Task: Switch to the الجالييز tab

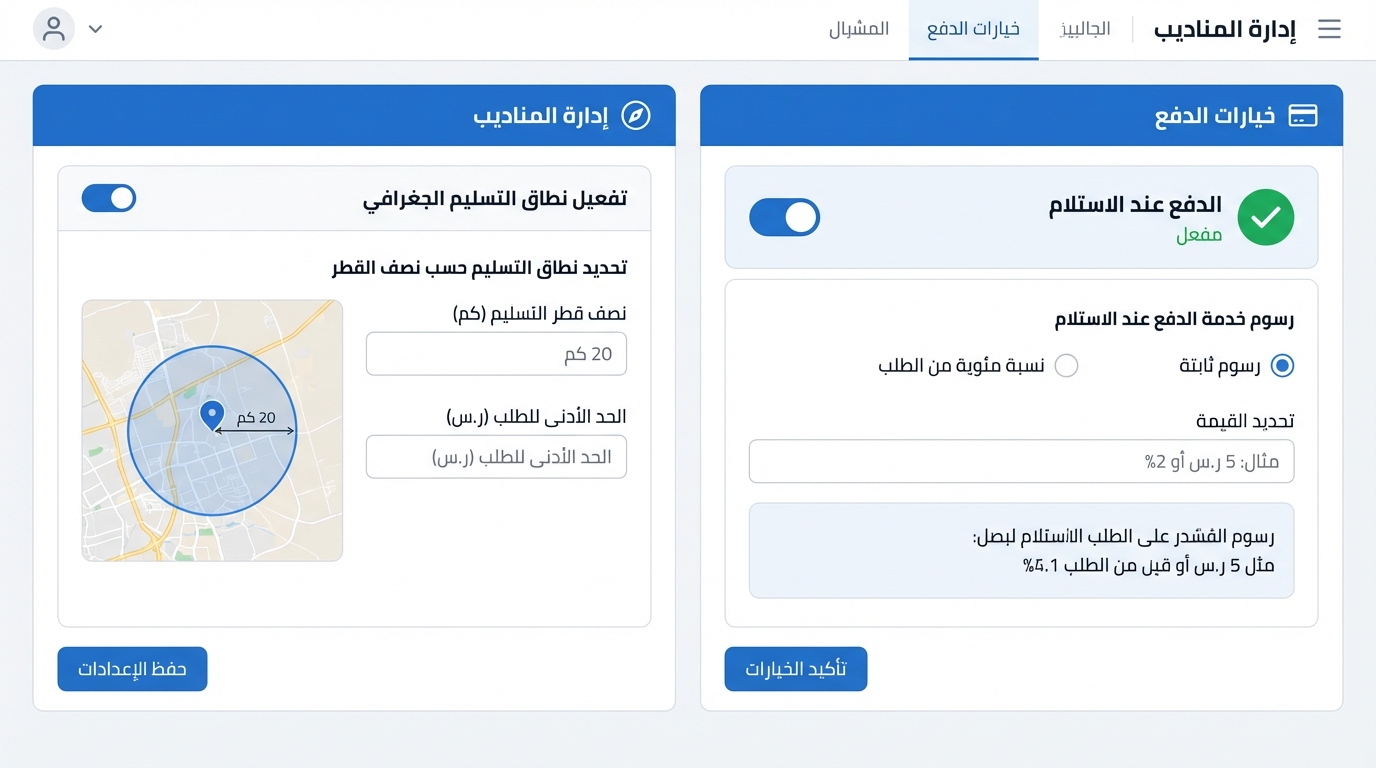Action: (x=1085, y=29)
